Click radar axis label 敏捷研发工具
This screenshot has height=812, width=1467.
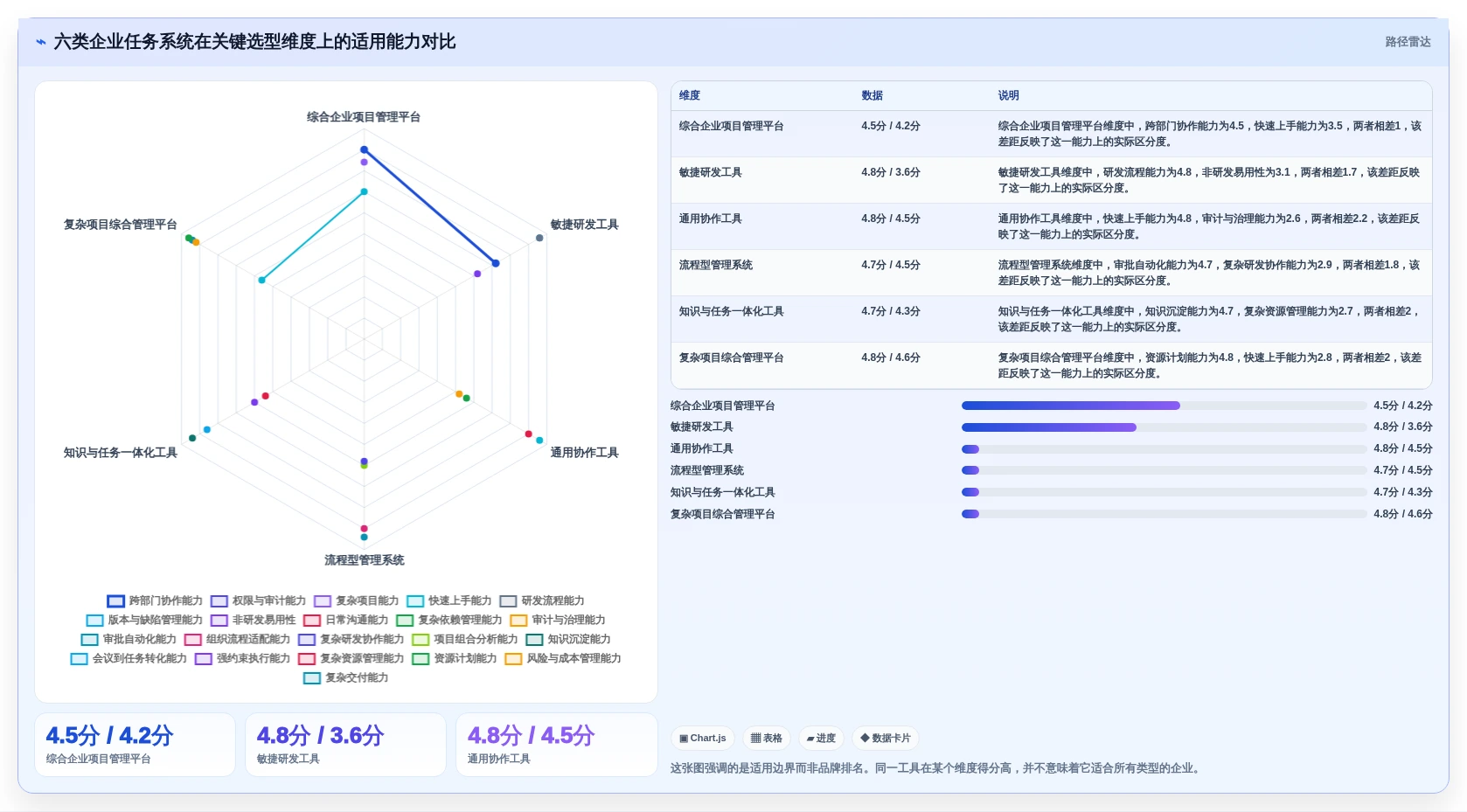[x=584, y=225]
